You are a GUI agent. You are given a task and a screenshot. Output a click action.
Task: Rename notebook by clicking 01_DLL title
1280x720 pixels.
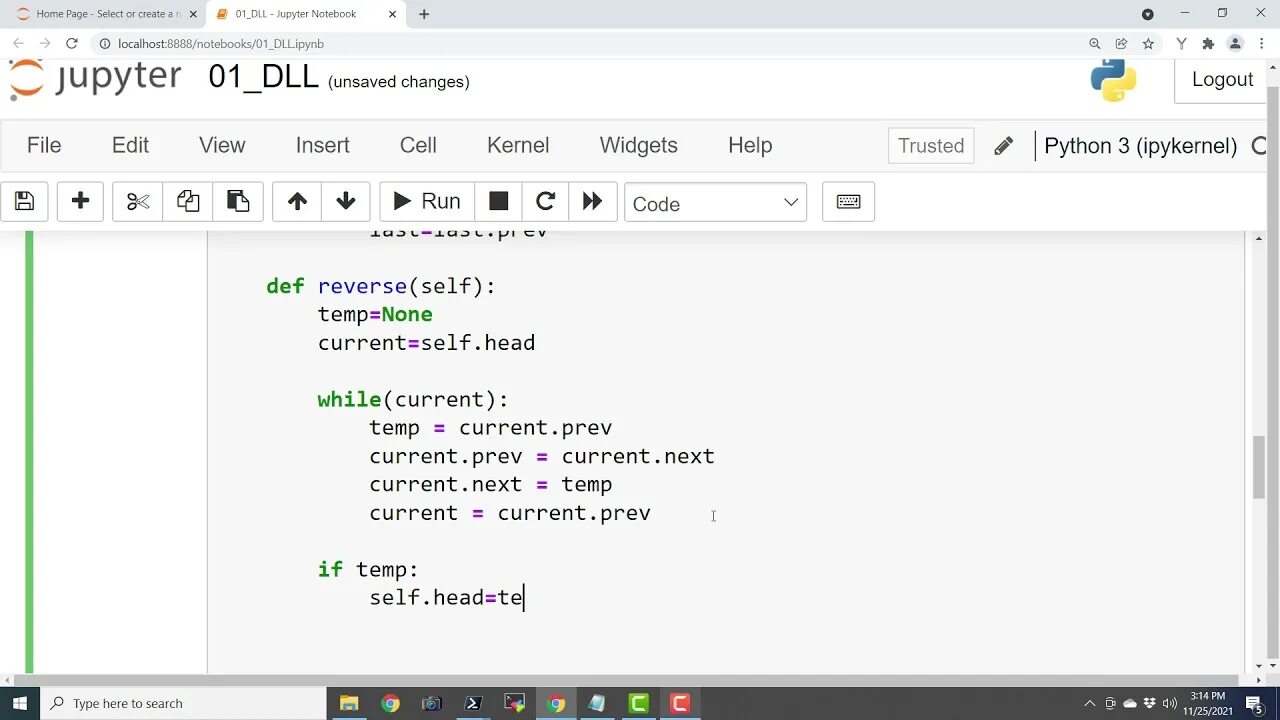(263, 78)
